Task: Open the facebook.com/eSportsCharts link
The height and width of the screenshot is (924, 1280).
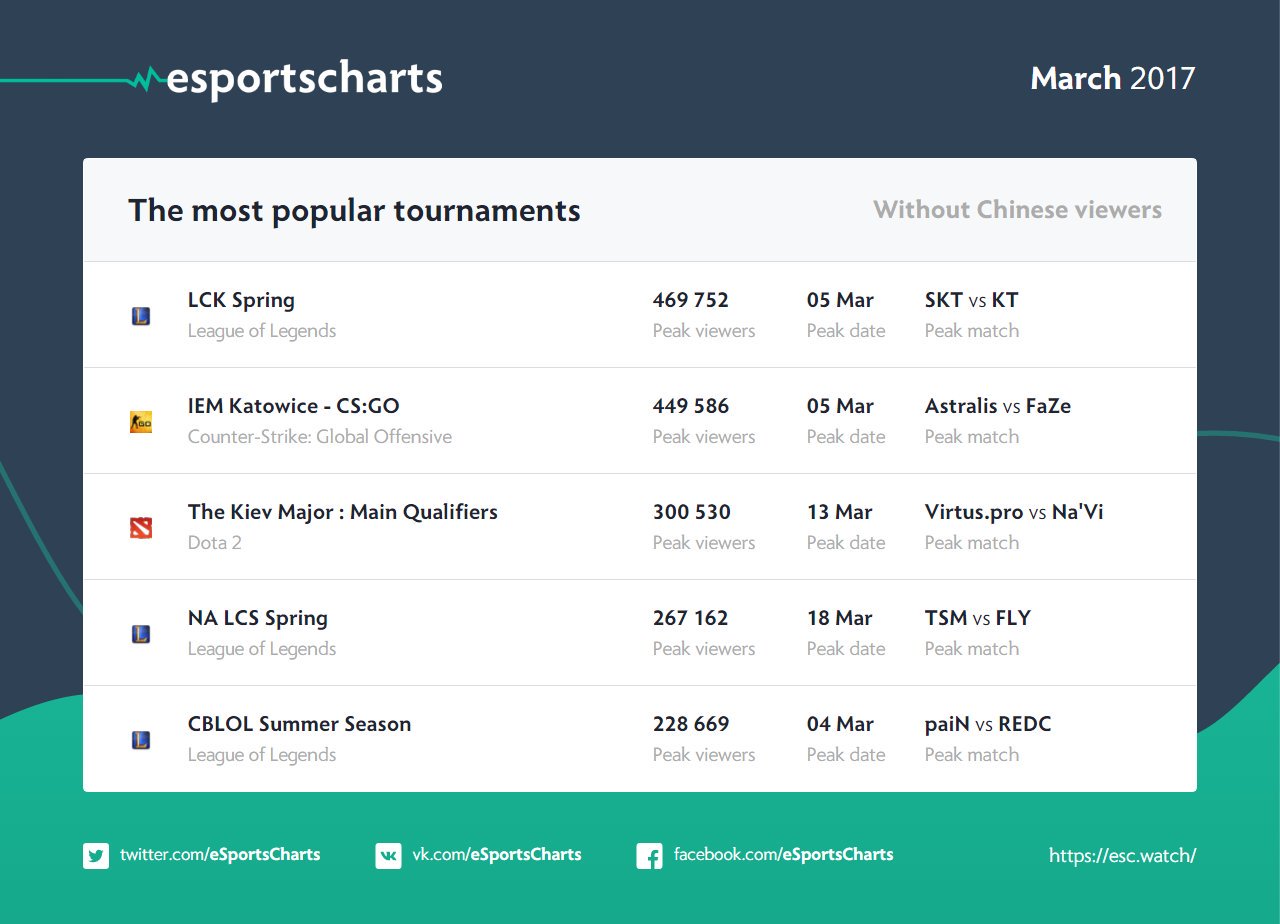Action: pyautogui.click(x=783, y=855)
